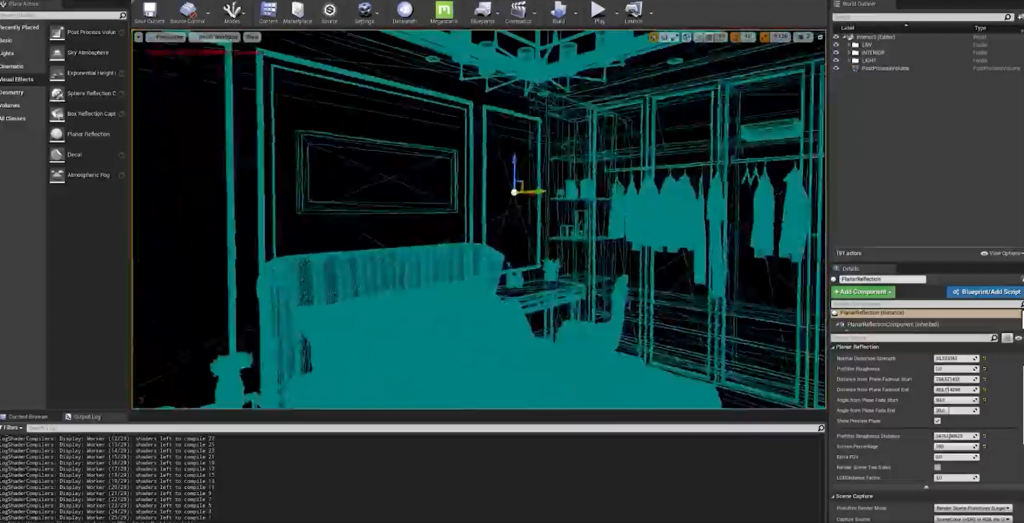Switch to the Output Log tab
This screenshot has height=523, width=1024.
pos(83,416)
